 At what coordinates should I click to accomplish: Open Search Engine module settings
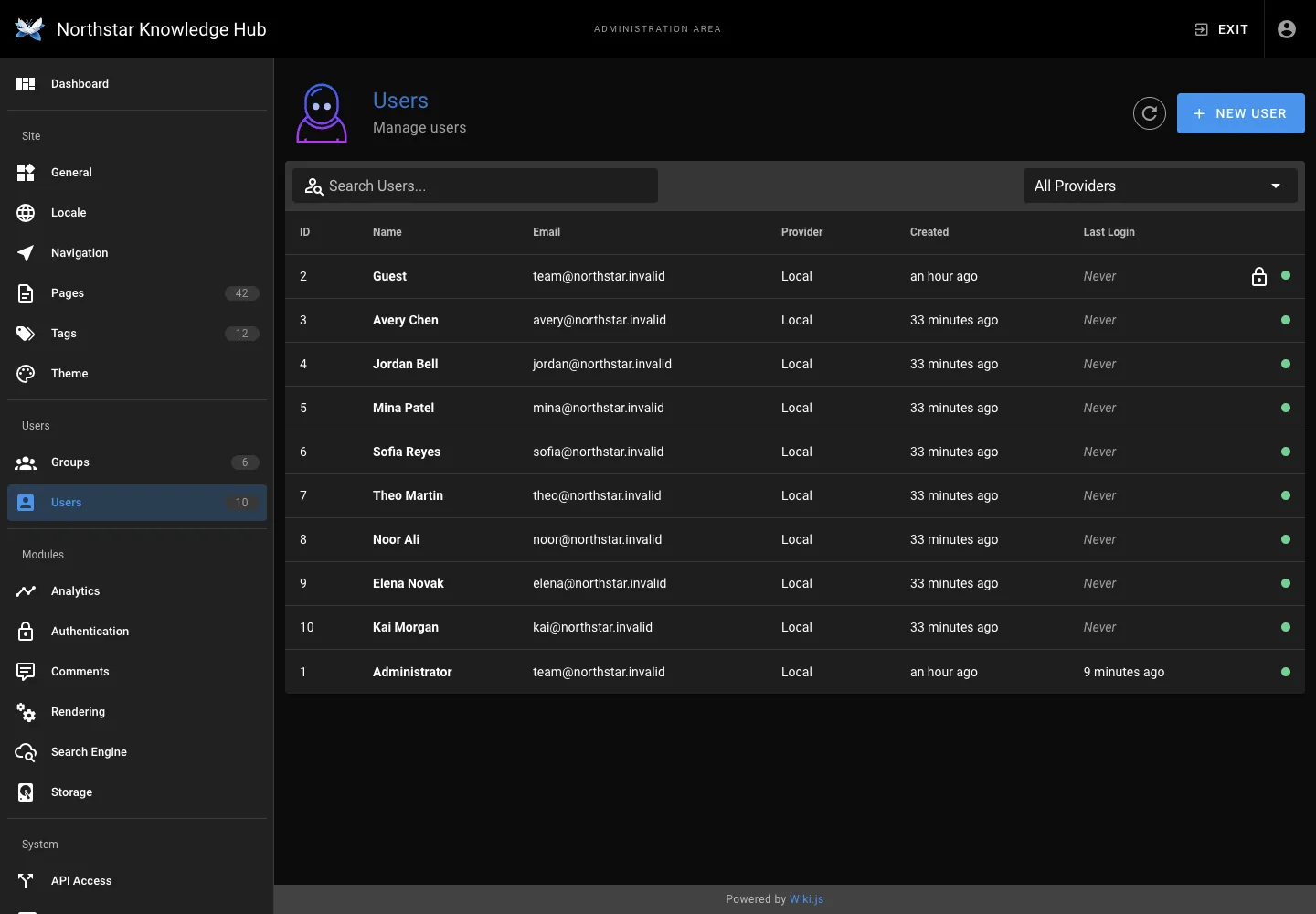pyautogui.click(x=137, y=752)
